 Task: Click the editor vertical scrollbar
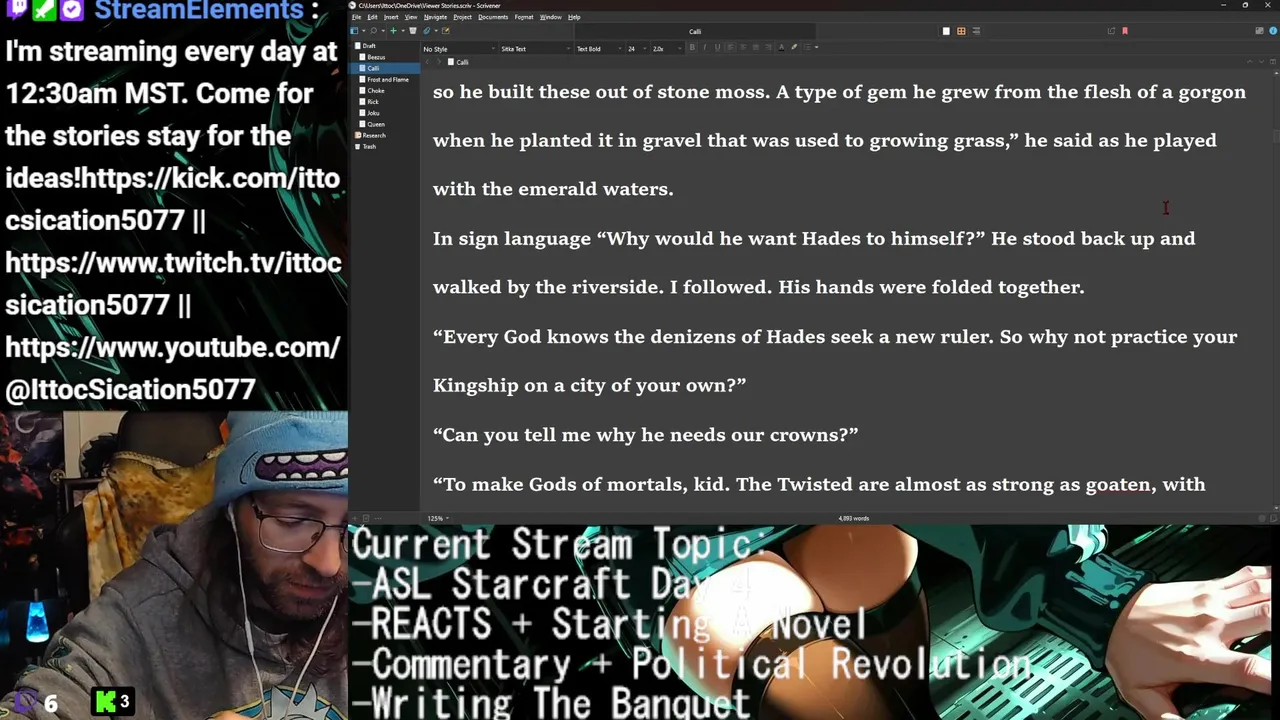[1274, 290]
